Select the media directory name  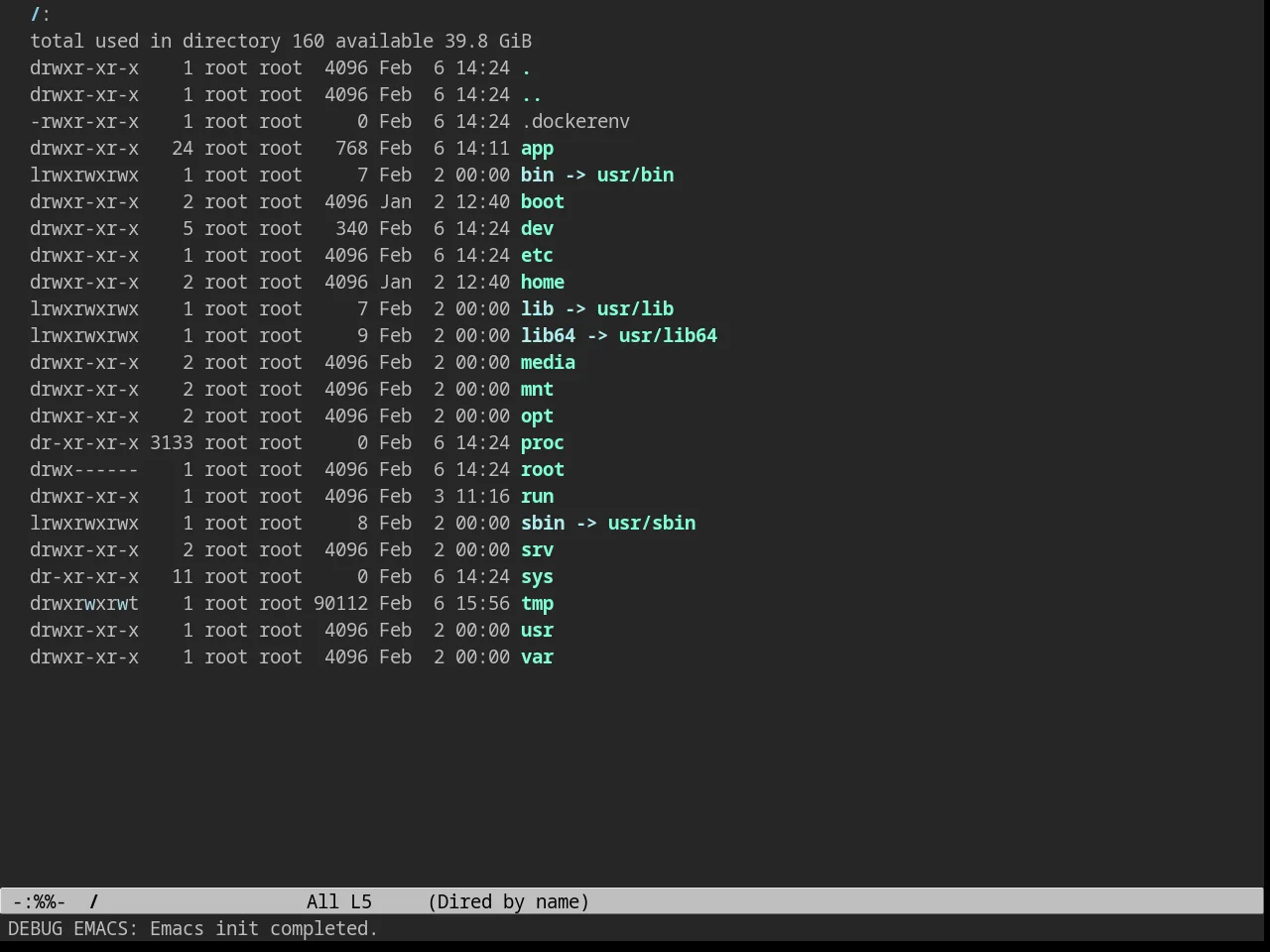pos(548,363)
